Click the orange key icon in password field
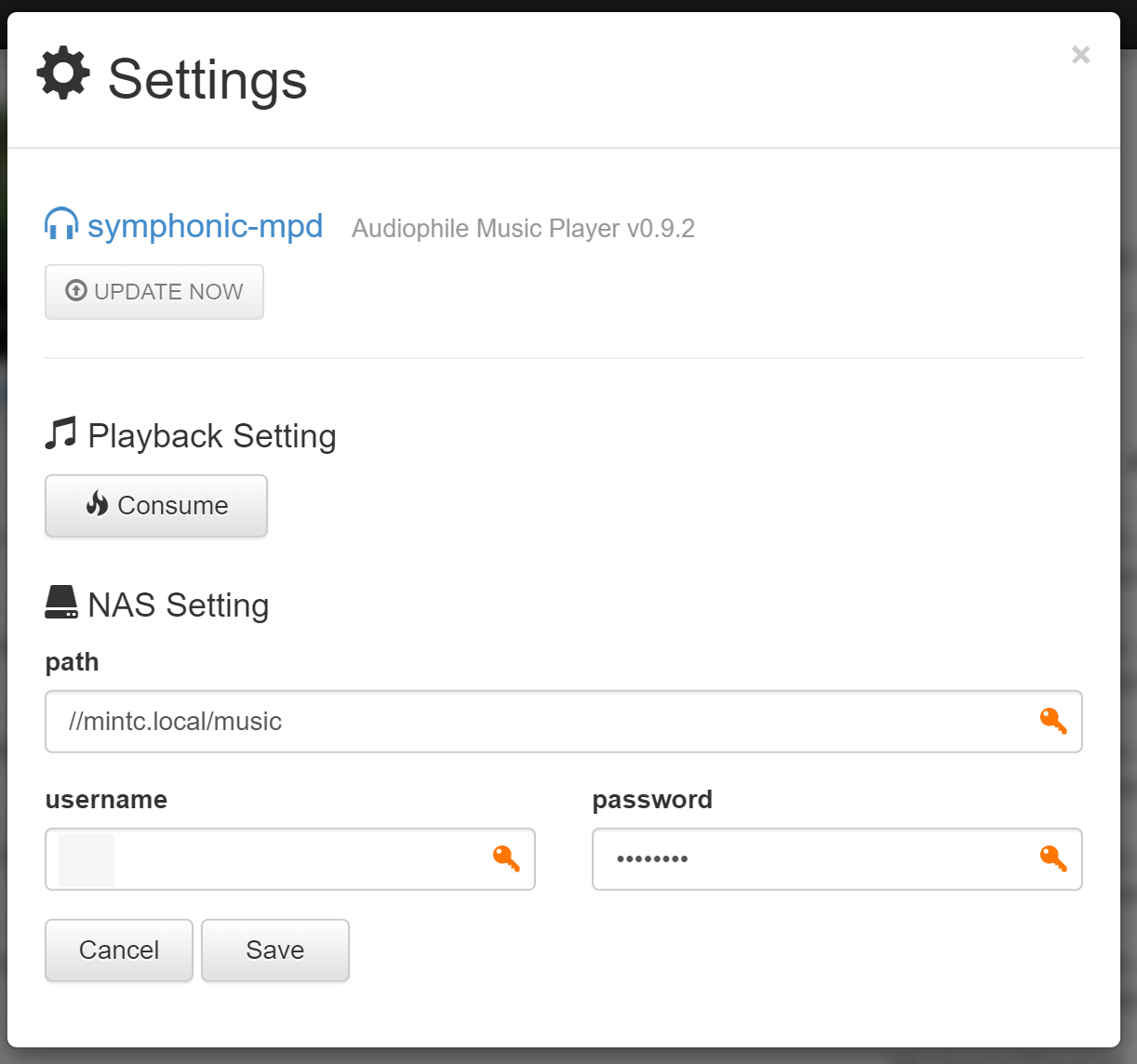Image resolution: width=1137 pixels, height=1064 pixels. point(1053,858)
